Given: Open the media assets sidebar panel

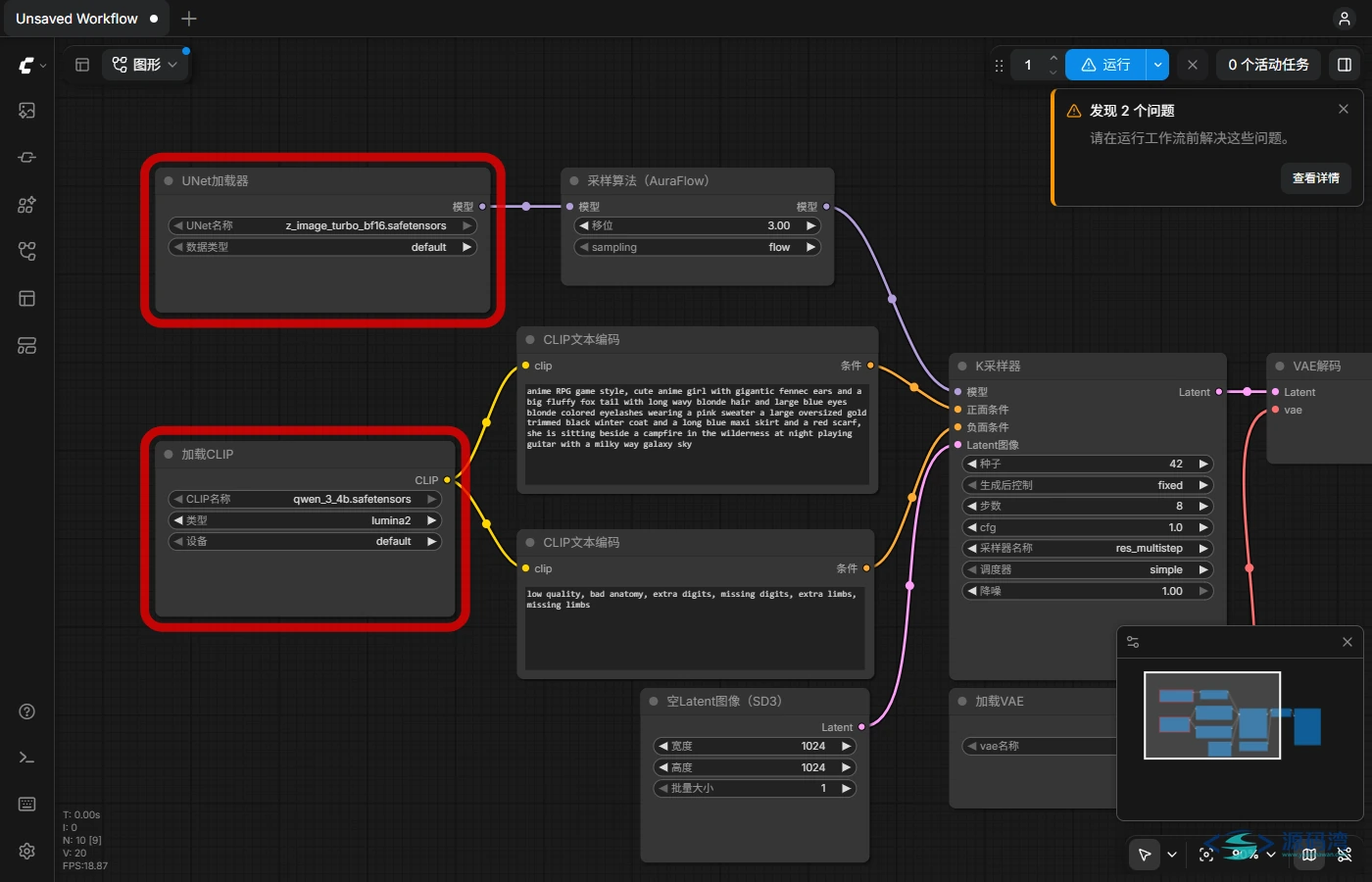Looking at the screenshot, I should [27, 111].
